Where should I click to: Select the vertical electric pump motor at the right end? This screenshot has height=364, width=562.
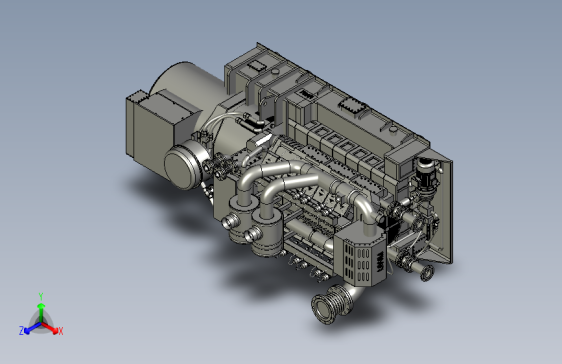coord(427,174)
